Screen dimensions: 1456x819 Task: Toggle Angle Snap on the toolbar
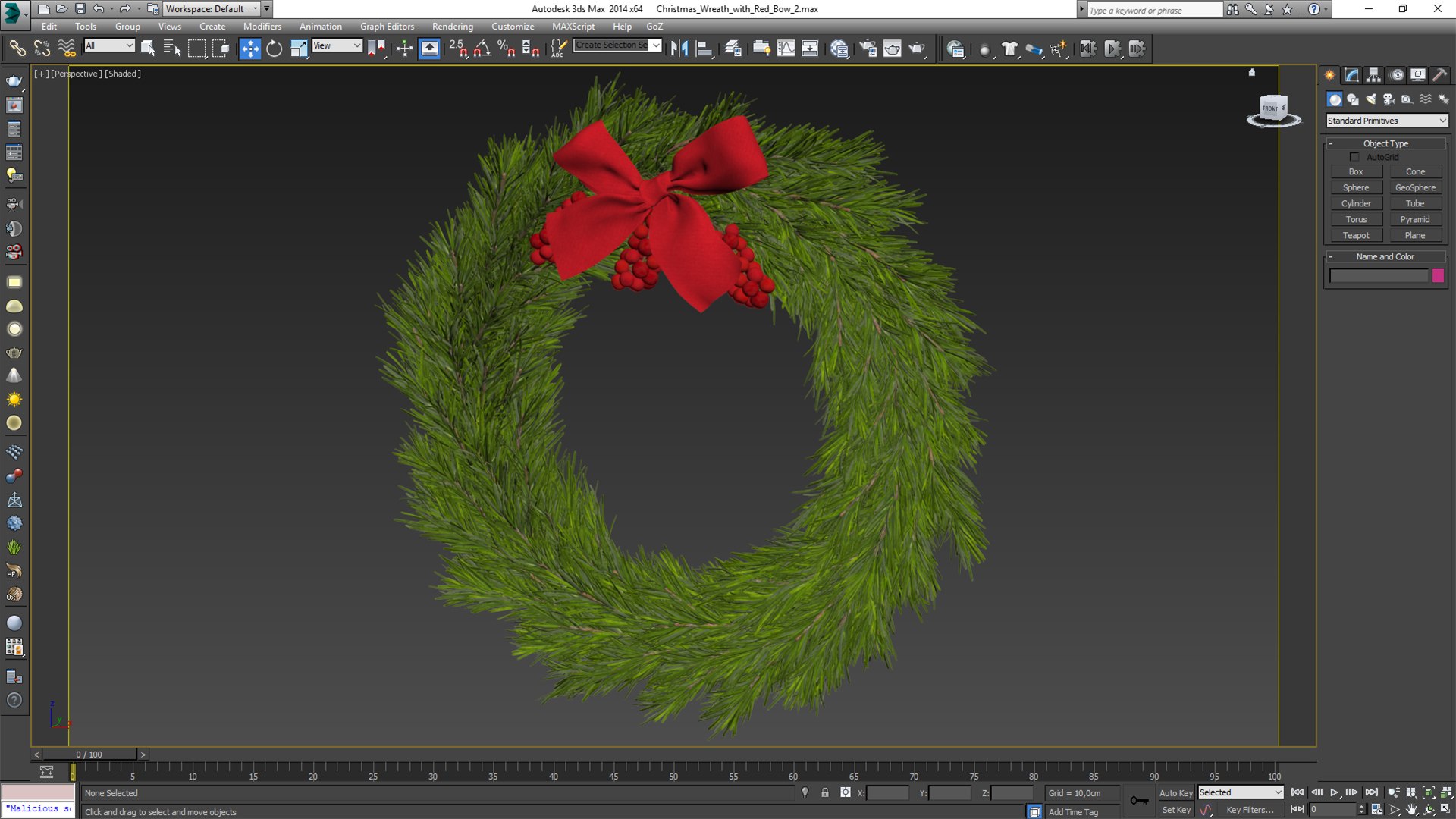pyautogui.click(x=482, y=49)
